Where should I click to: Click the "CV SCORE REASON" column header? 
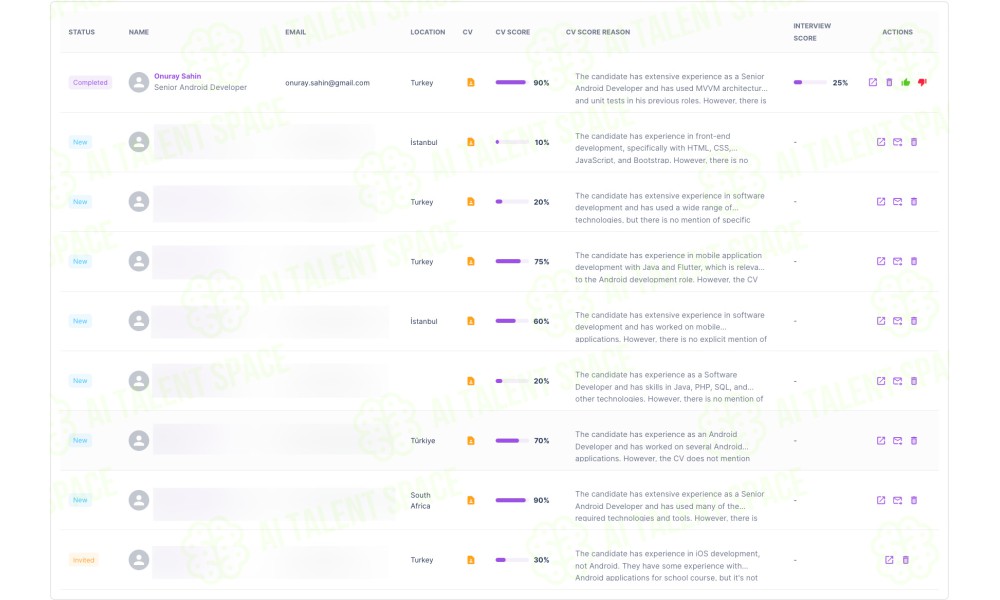pos(598,32)
